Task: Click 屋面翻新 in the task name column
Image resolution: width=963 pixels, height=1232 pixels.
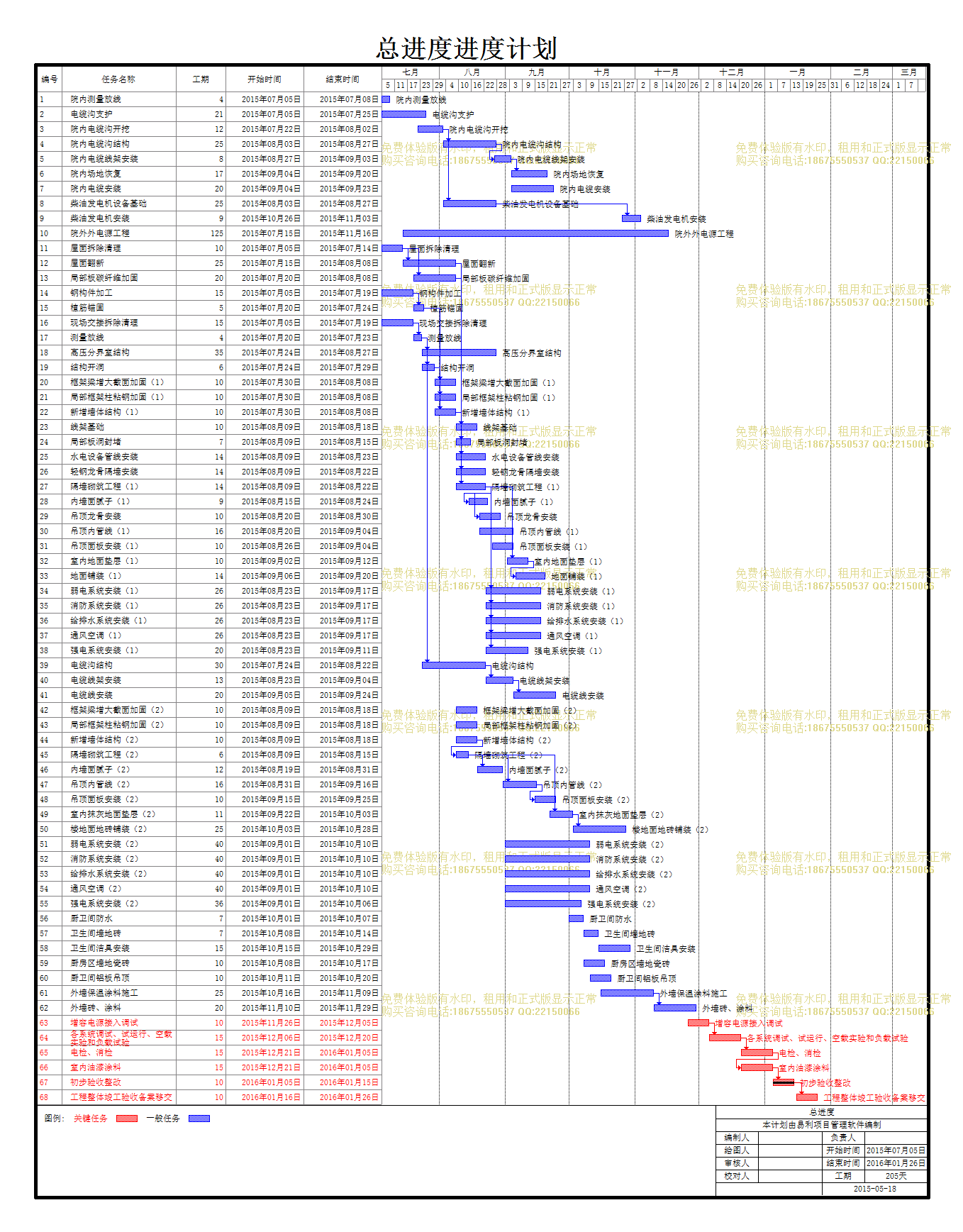Action: tap(87, 263)
